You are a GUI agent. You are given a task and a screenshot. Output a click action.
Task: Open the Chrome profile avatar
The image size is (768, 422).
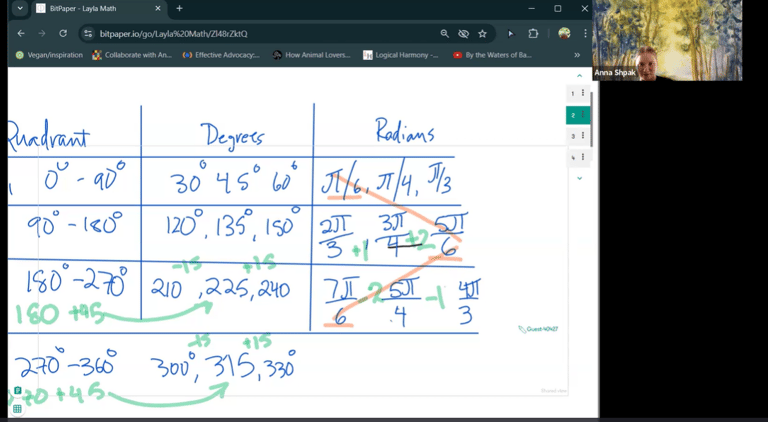click(x=564, y=33)
